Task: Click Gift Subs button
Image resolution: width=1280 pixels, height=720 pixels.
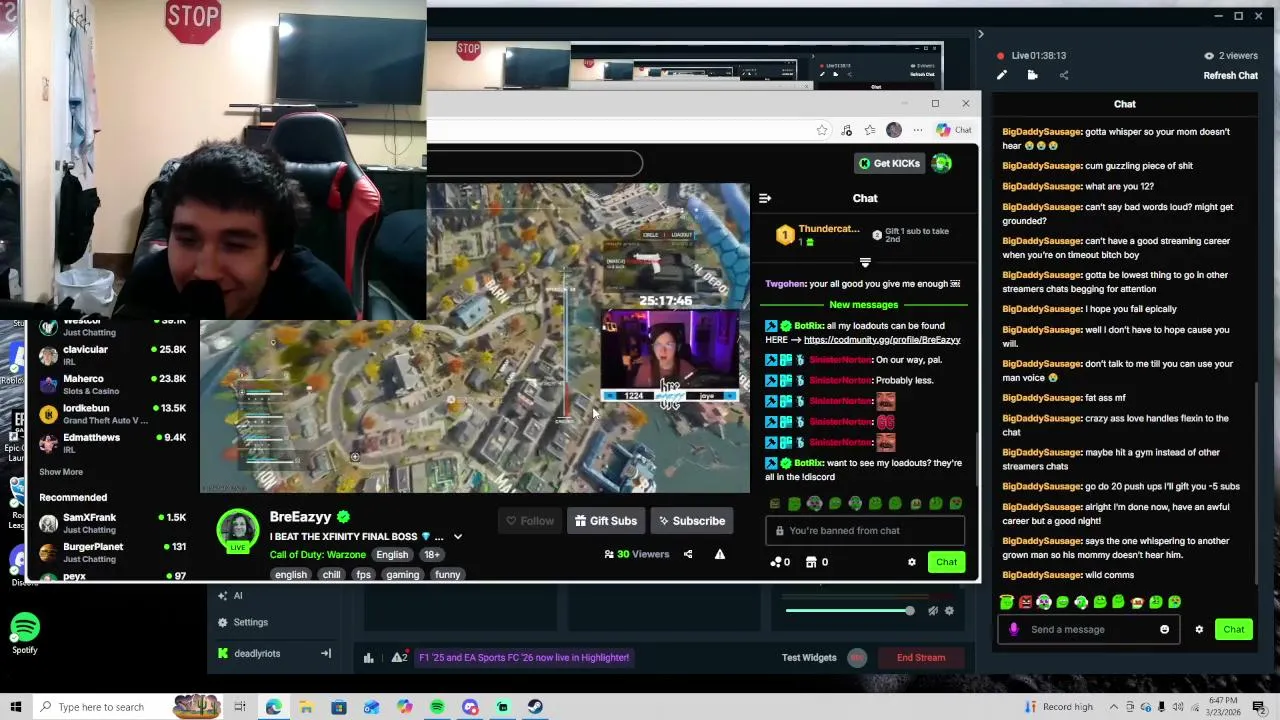Action: 605,521
